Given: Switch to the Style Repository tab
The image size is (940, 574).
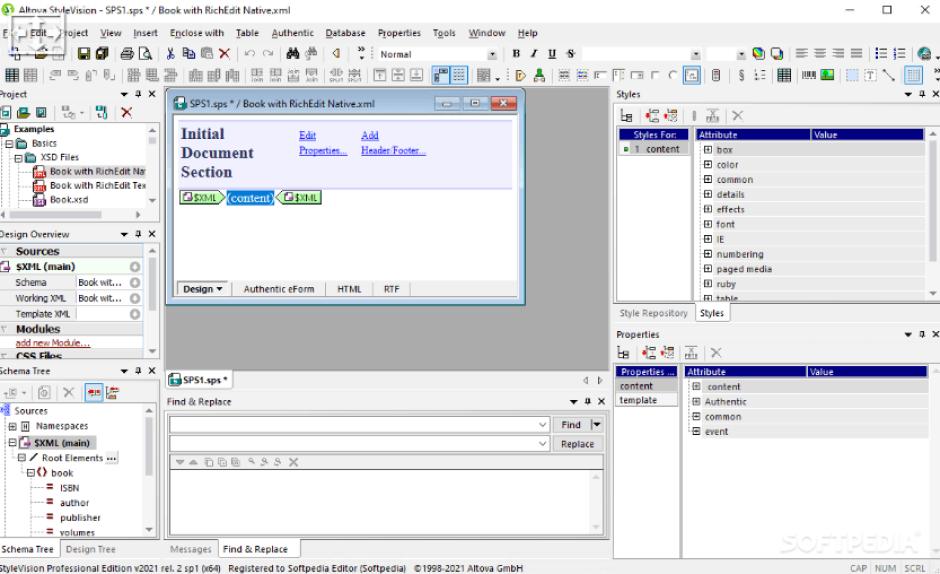Looking at the screenshot, I should (653, 313).
